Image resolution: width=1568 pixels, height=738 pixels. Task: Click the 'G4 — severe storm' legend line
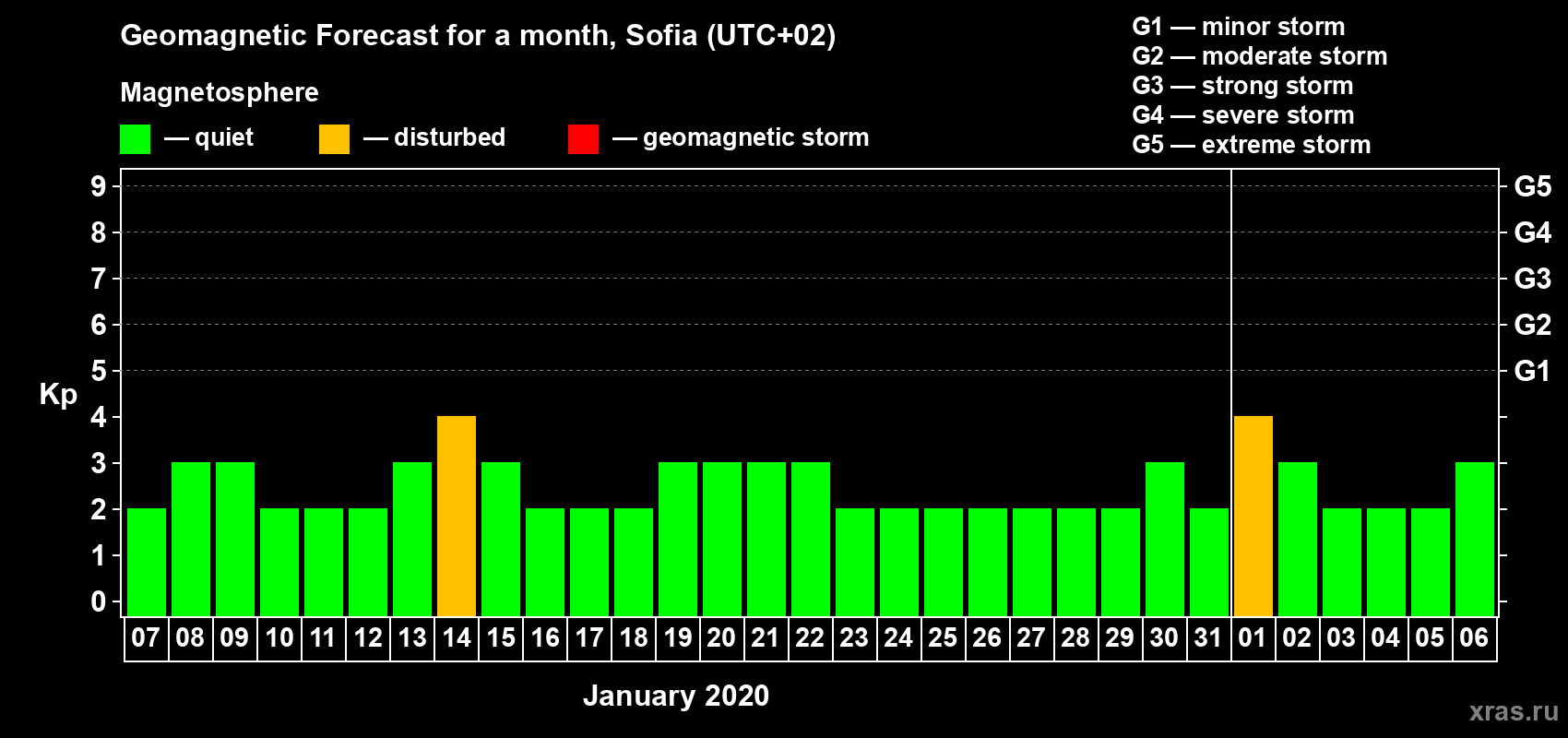tap(1243, 115)
